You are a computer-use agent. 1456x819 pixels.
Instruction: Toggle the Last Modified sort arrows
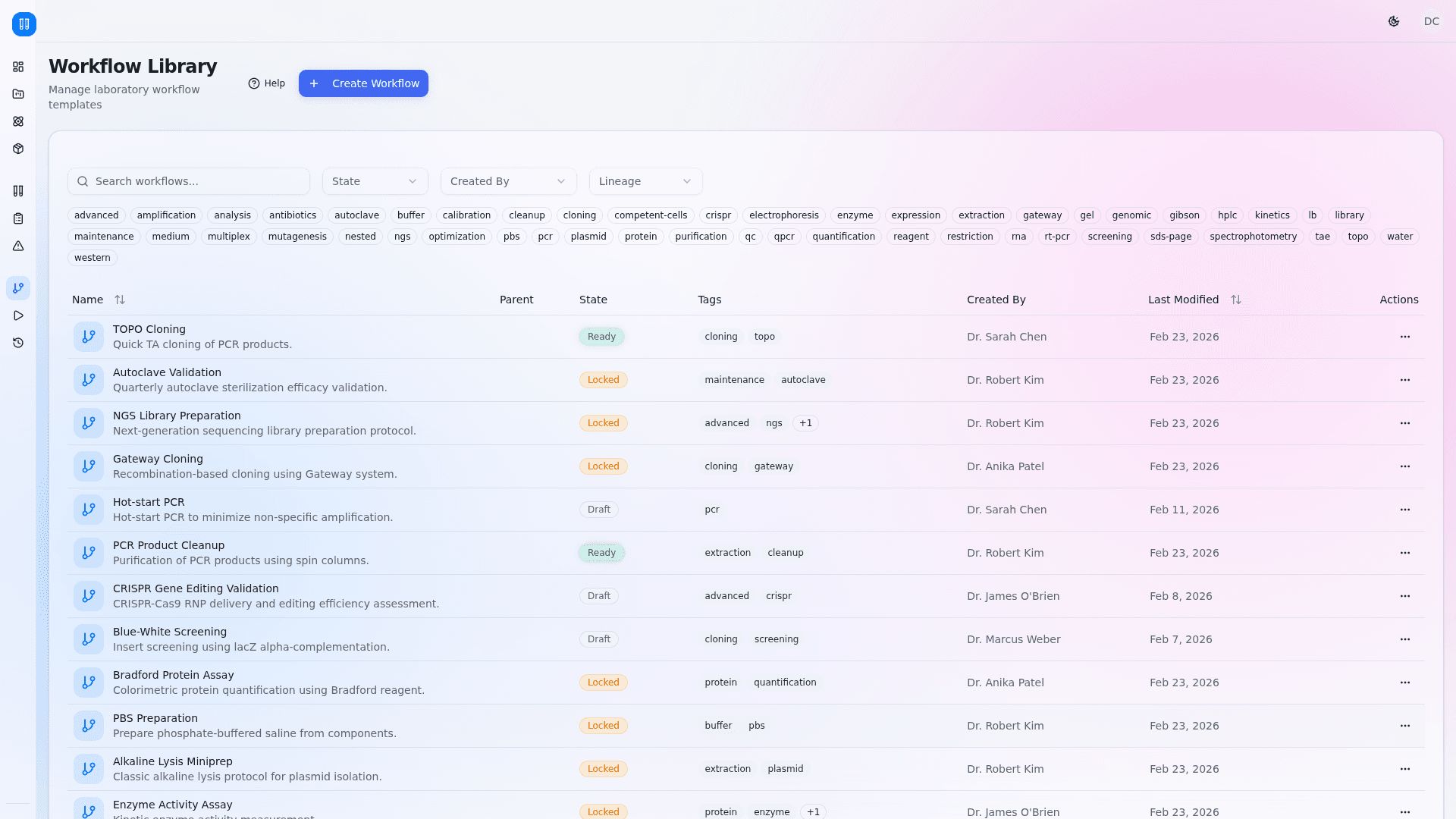1237,300
